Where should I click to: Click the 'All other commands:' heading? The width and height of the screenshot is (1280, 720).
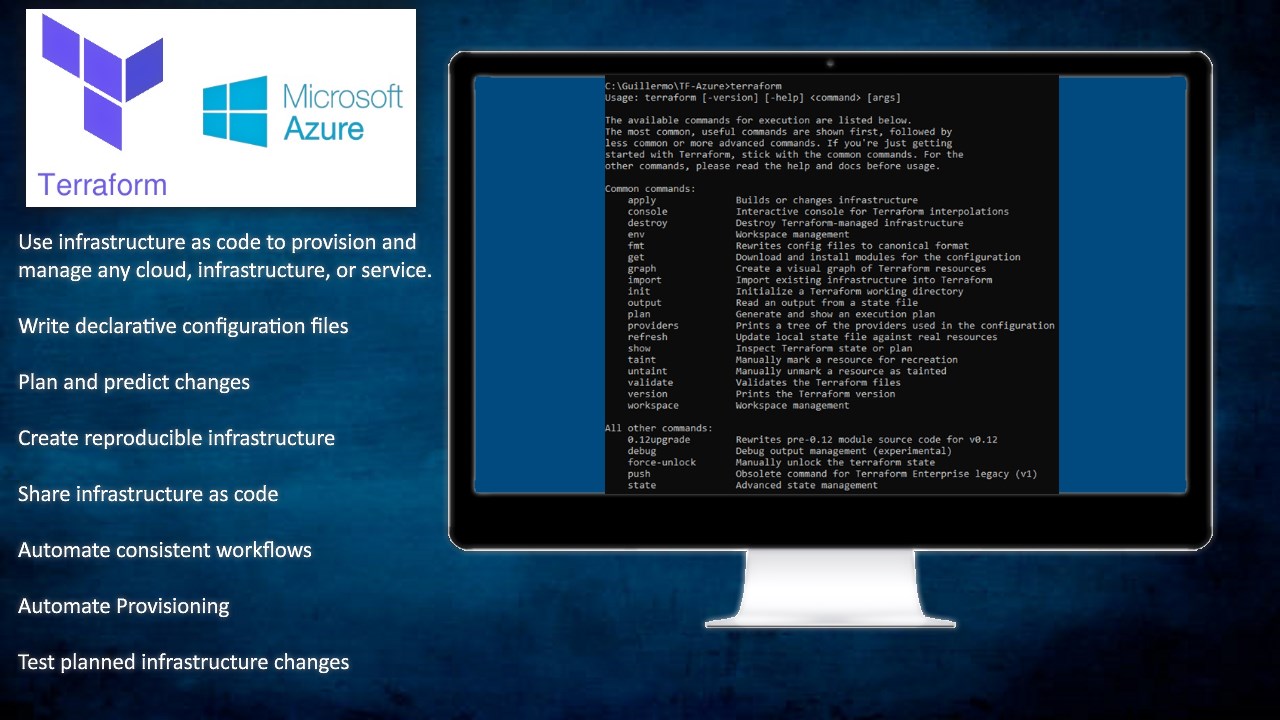(659, 428)
